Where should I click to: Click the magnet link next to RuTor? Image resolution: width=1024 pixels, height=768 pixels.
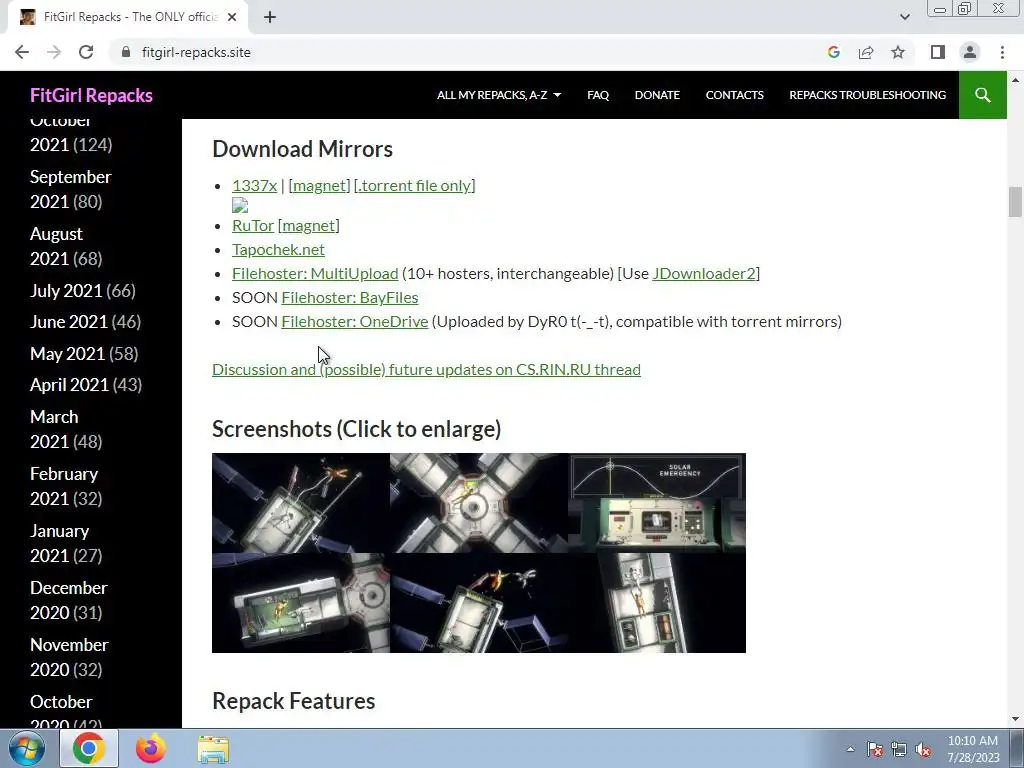[308, 225]
